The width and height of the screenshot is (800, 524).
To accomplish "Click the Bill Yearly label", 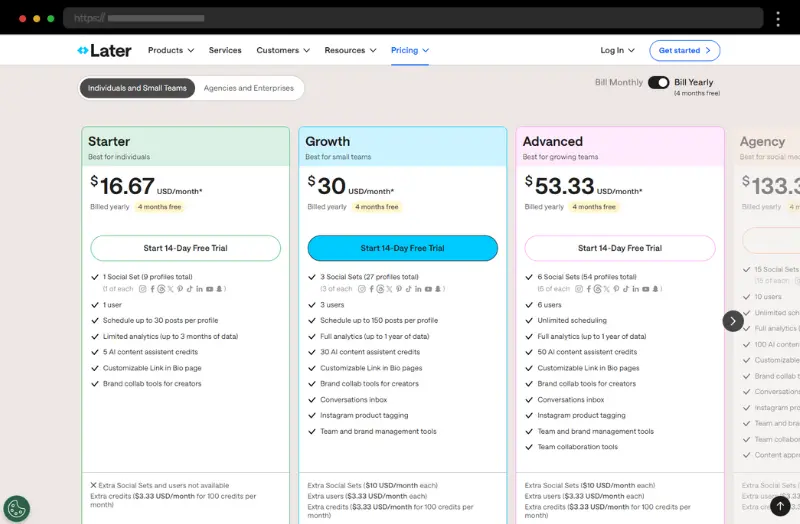I will point(693,82).
